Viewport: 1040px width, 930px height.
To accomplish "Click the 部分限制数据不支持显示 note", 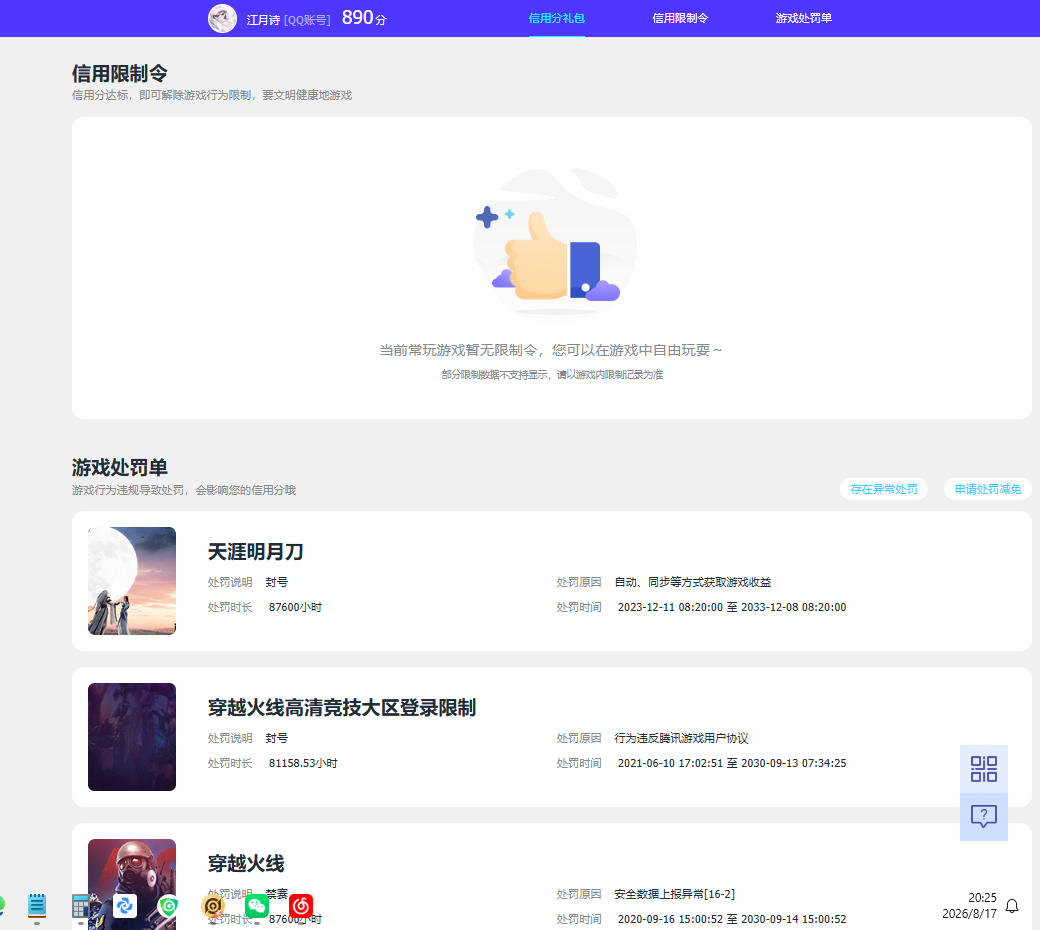I will click(x=552, y=375).
